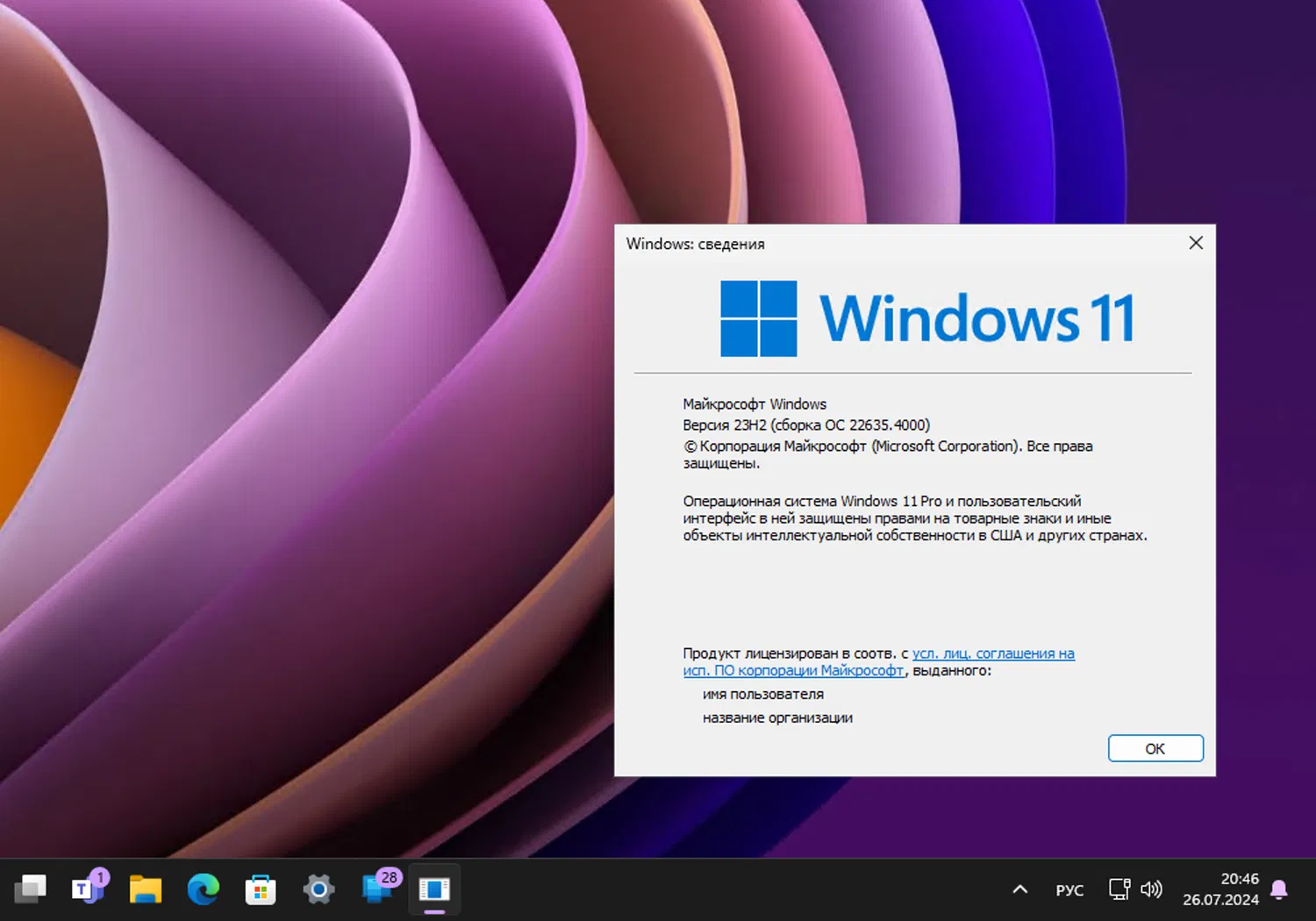
Task: Open the calendar by clicking the clock
Action: [1221, 889]
